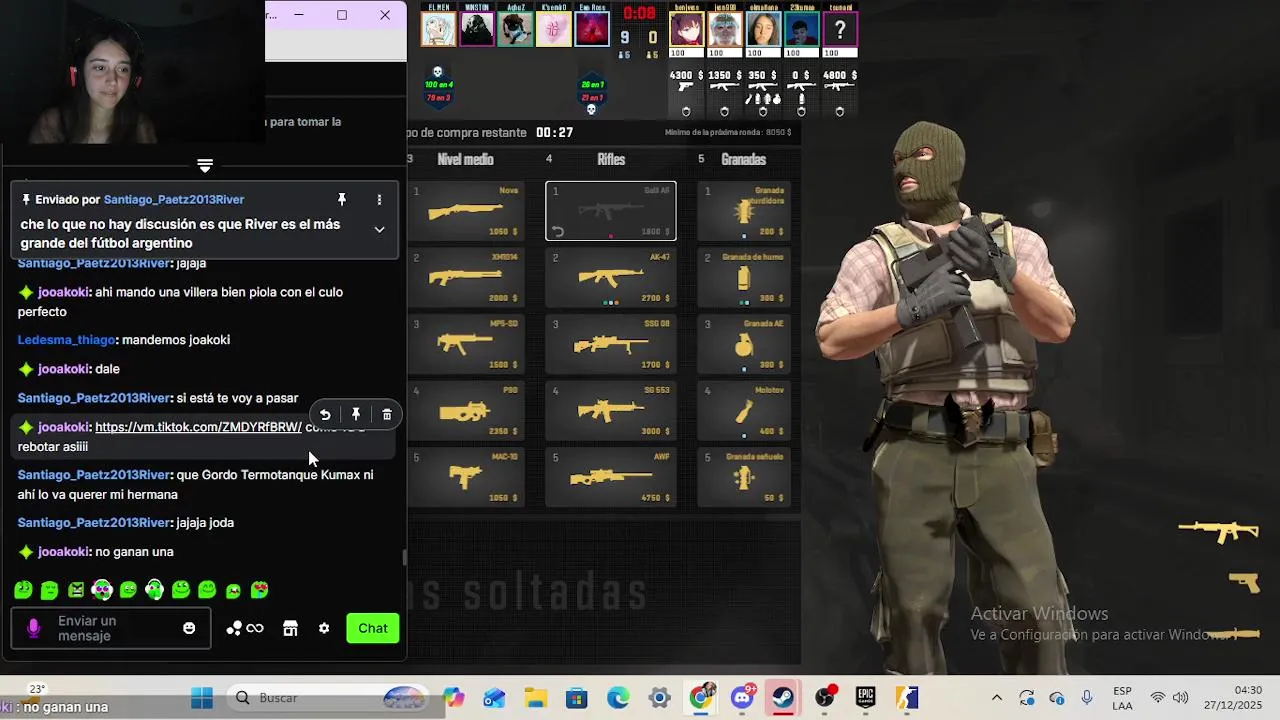The height and width of the screenshot is (720, 1280).
Task: Buy the Molotov
Action: pos(744,411)
